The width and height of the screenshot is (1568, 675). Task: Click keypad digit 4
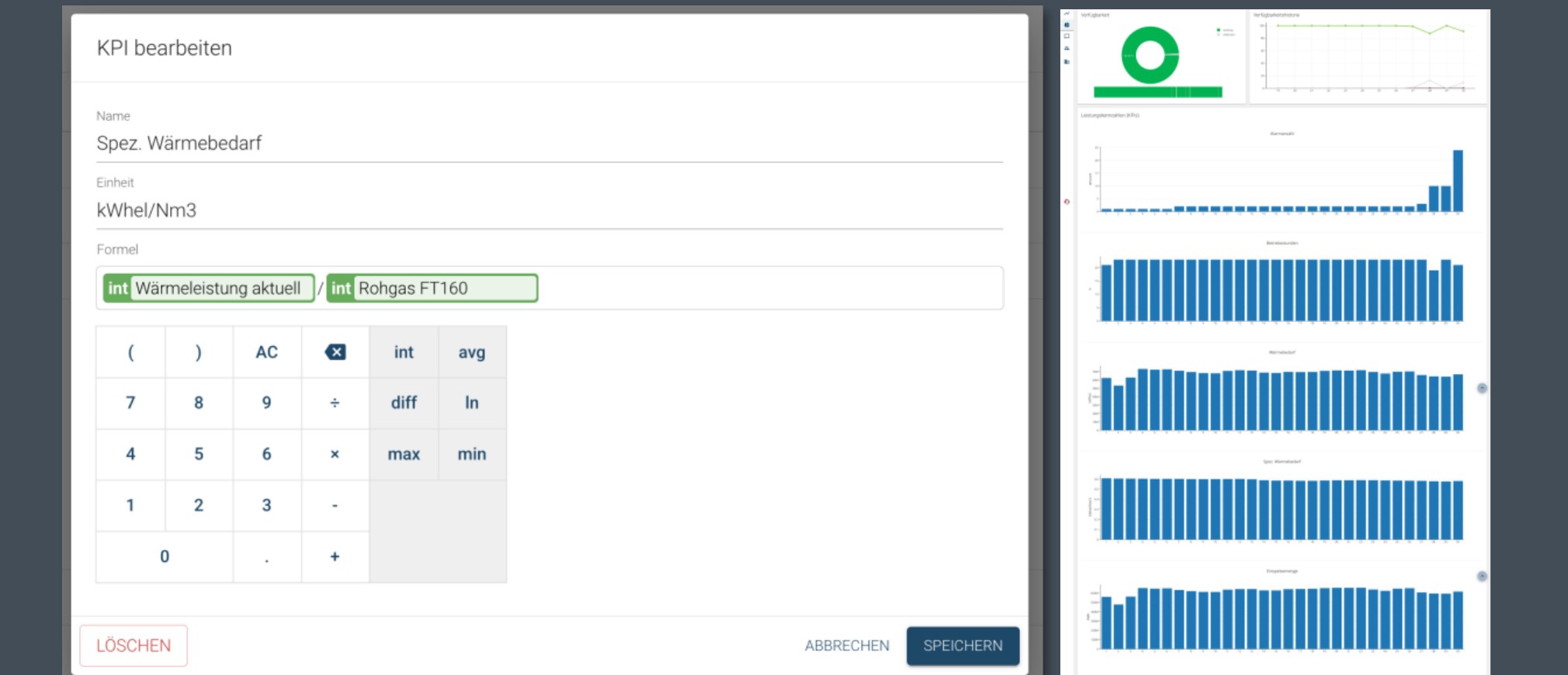click(x=130, y=454)
